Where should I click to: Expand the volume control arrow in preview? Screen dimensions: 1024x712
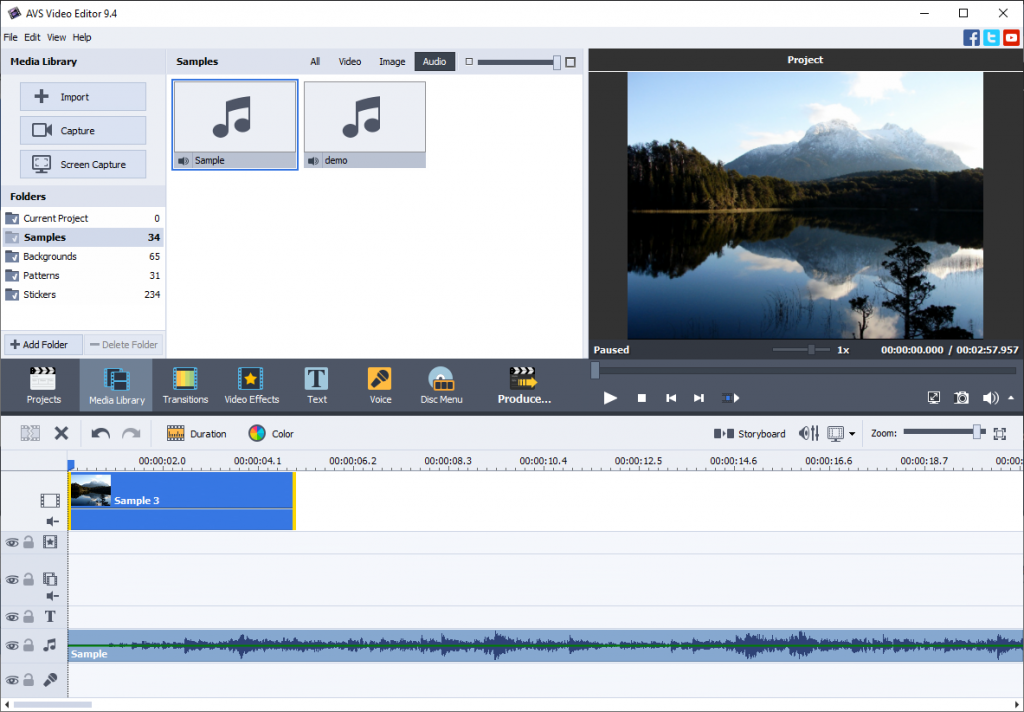point(1010,397)
